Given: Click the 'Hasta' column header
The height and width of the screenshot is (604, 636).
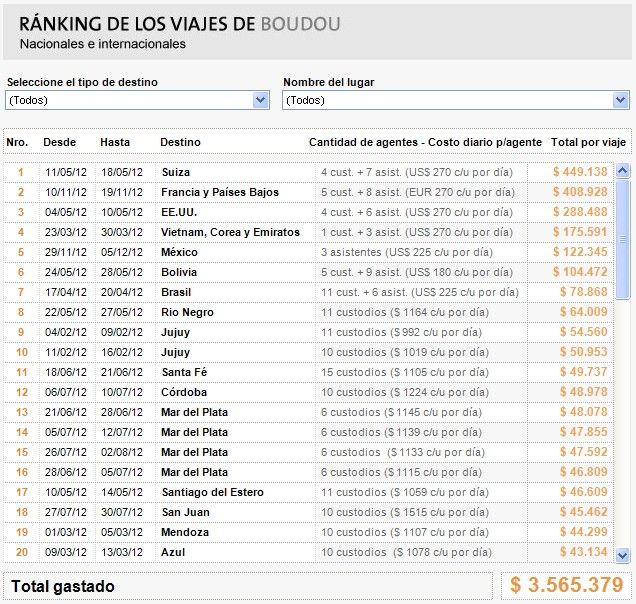Looking at the screenshot, I should [x=114, y=143].
